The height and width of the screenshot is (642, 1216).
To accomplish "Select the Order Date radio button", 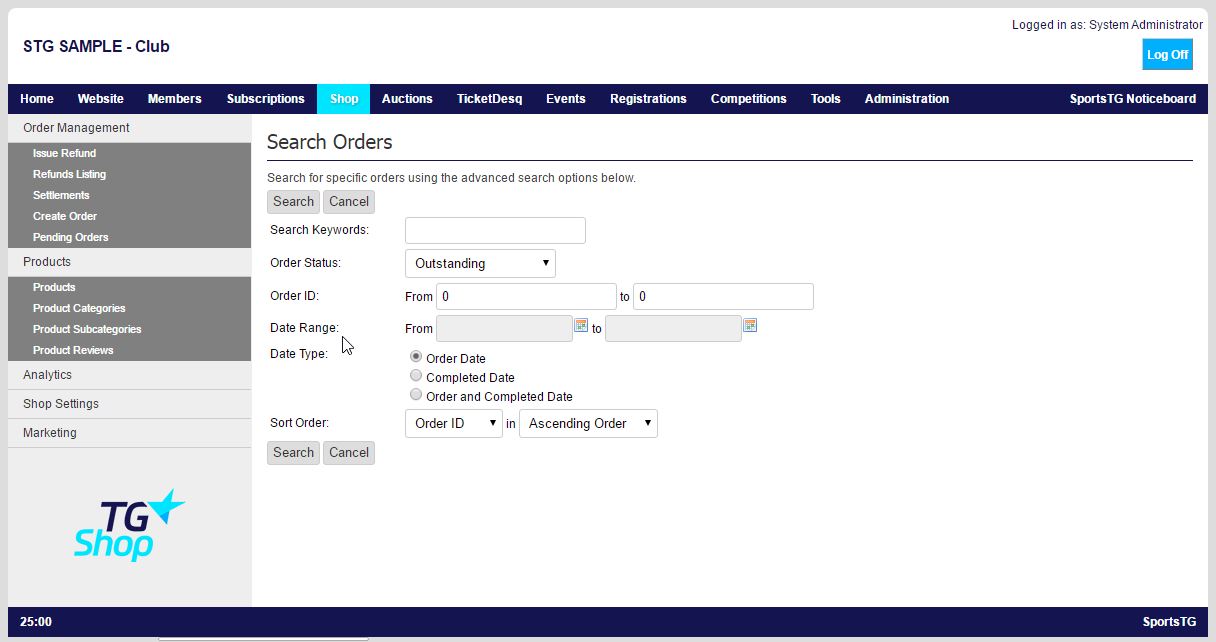I will pyautogui.click(x=416, y=357).
